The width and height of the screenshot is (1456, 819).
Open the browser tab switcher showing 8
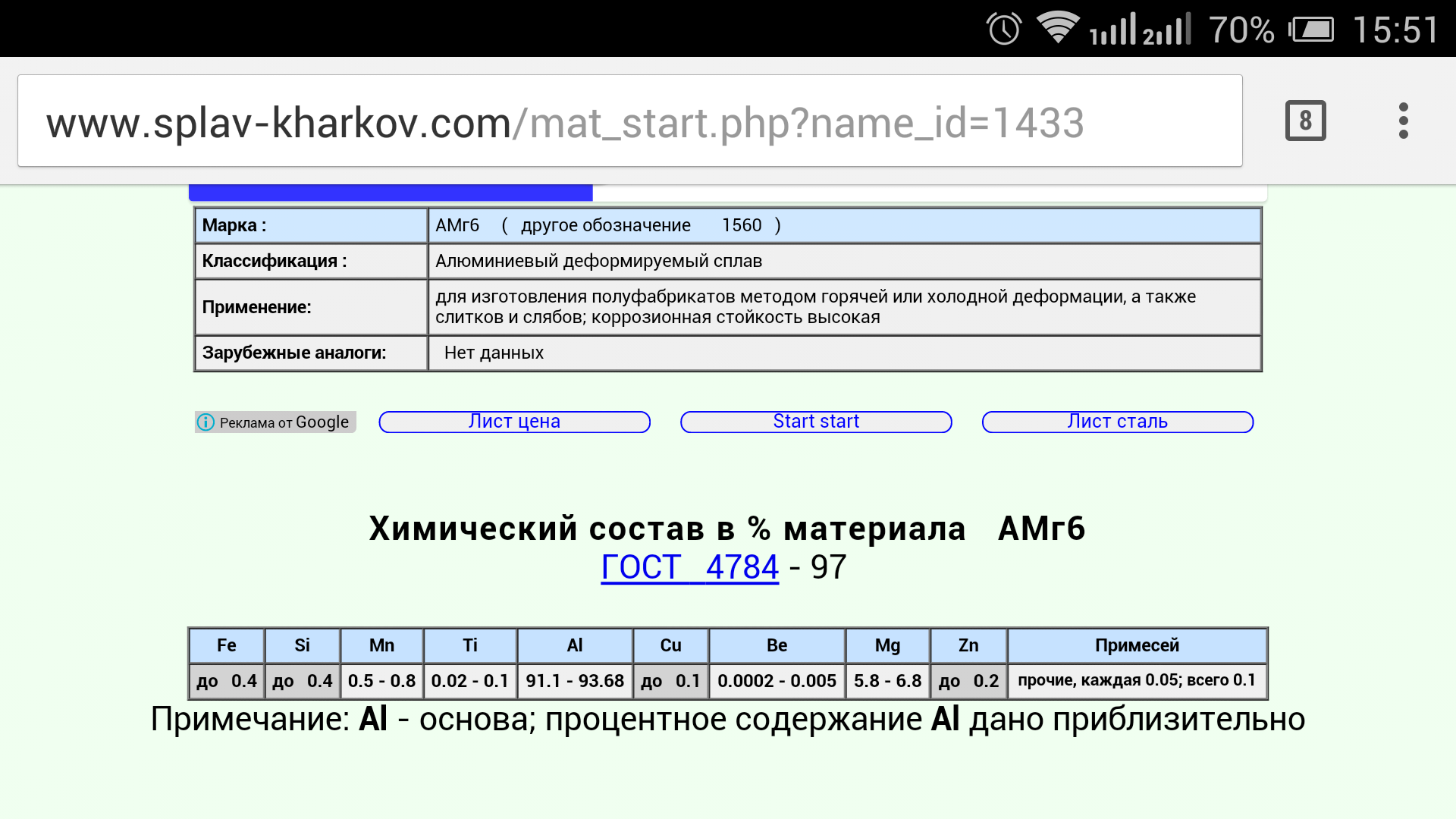click(x=1305, y=121)
